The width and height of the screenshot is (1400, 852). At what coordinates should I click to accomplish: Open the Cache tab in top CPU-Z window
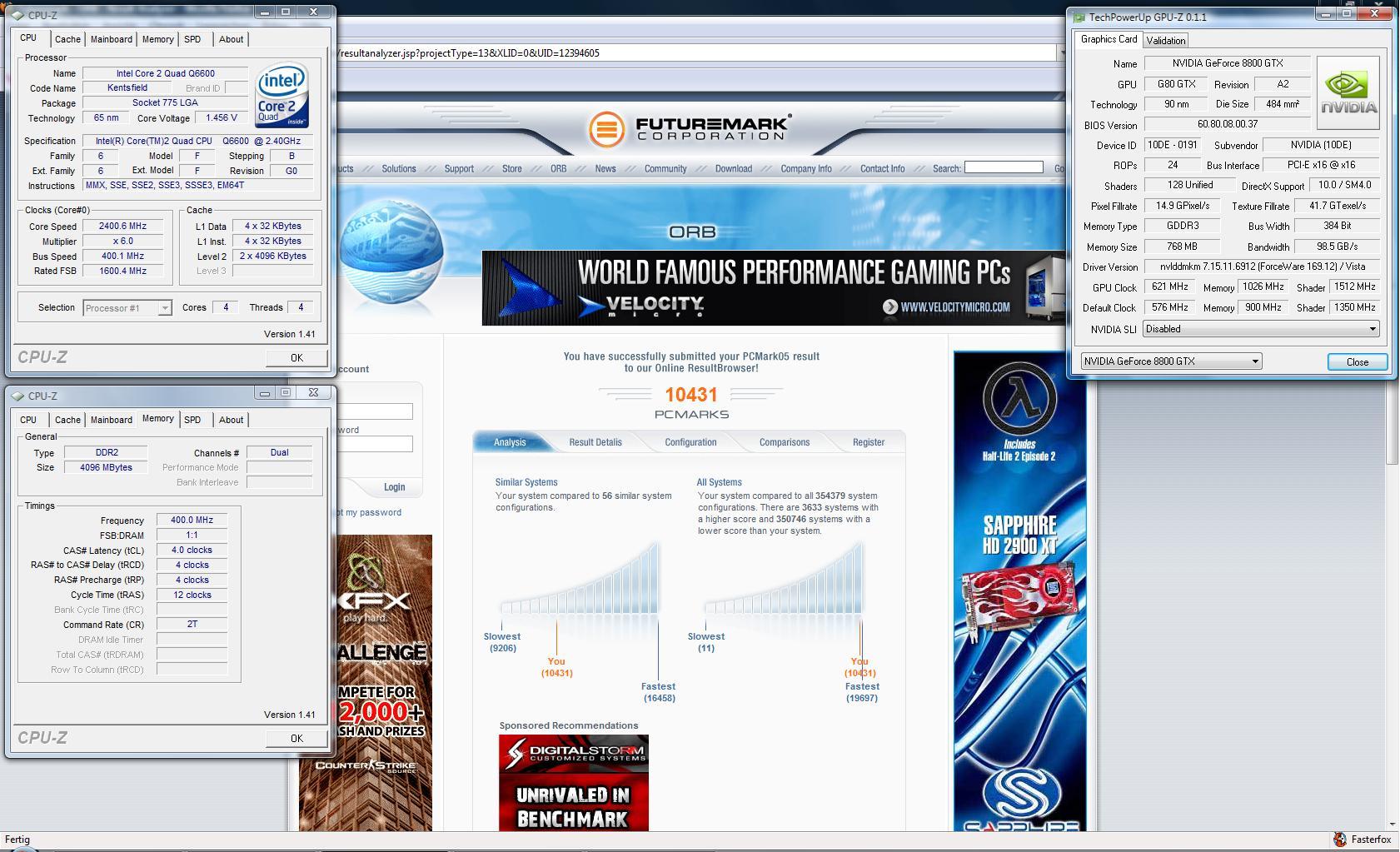pyautogui.click(x=67, y=39)
